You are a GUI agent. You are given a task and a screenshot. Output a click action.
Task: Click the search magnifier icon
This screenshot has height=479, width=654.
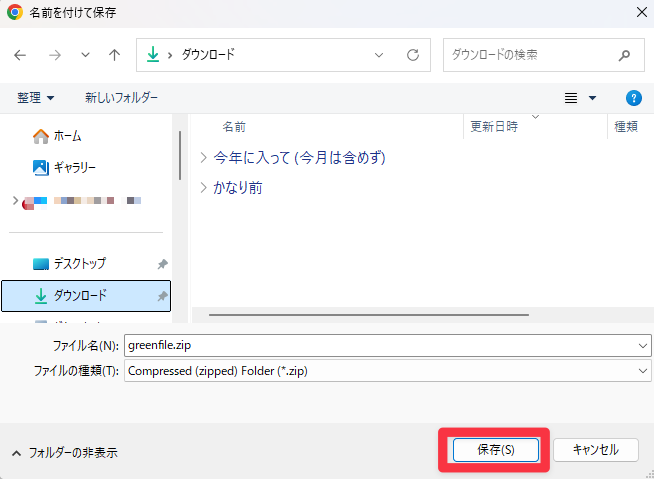tap(624, 55)
